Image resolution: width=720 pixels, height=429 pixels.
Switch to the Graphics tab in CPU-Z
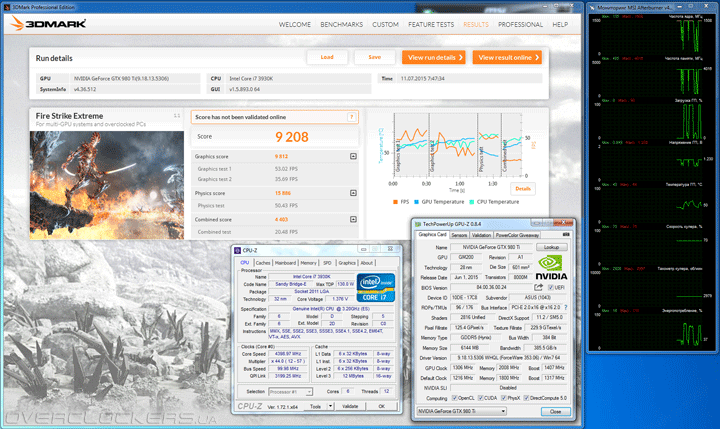pyautogui.click(x=347, y=263)
